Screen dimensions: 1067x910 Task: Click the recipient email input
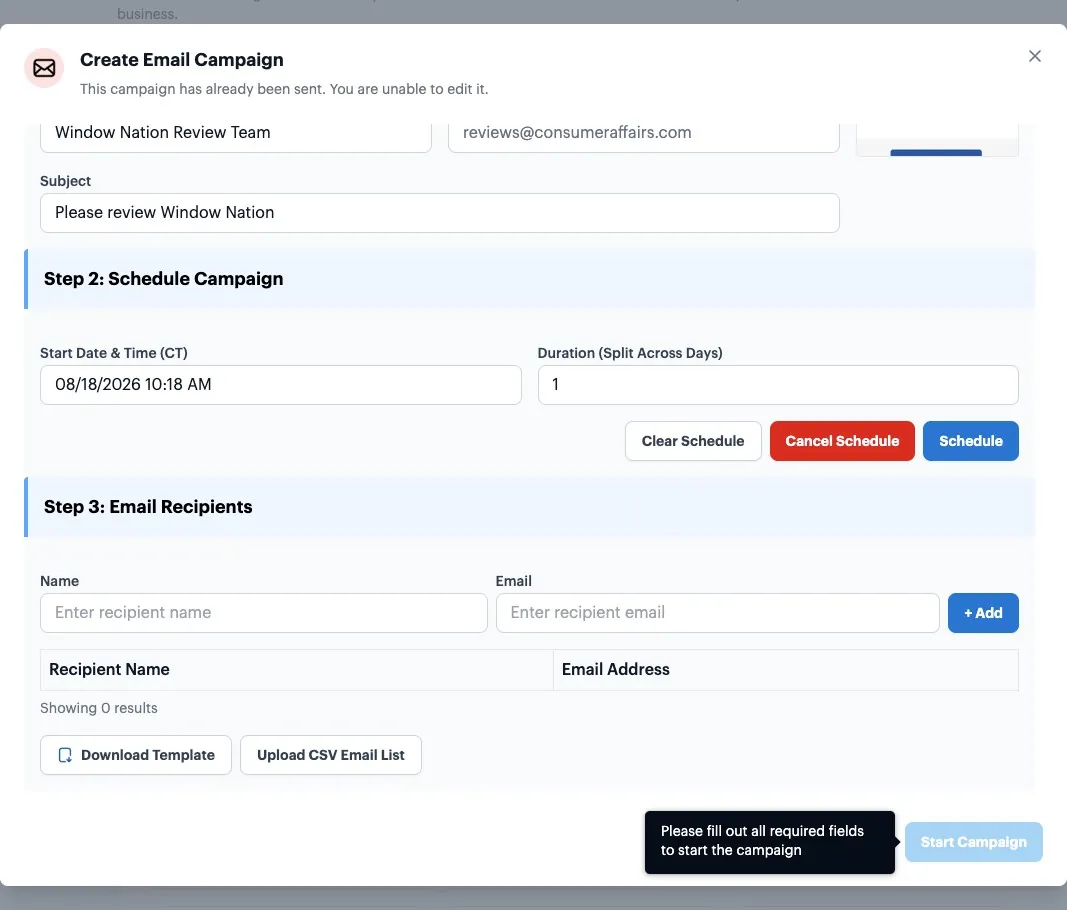[717, 613]
